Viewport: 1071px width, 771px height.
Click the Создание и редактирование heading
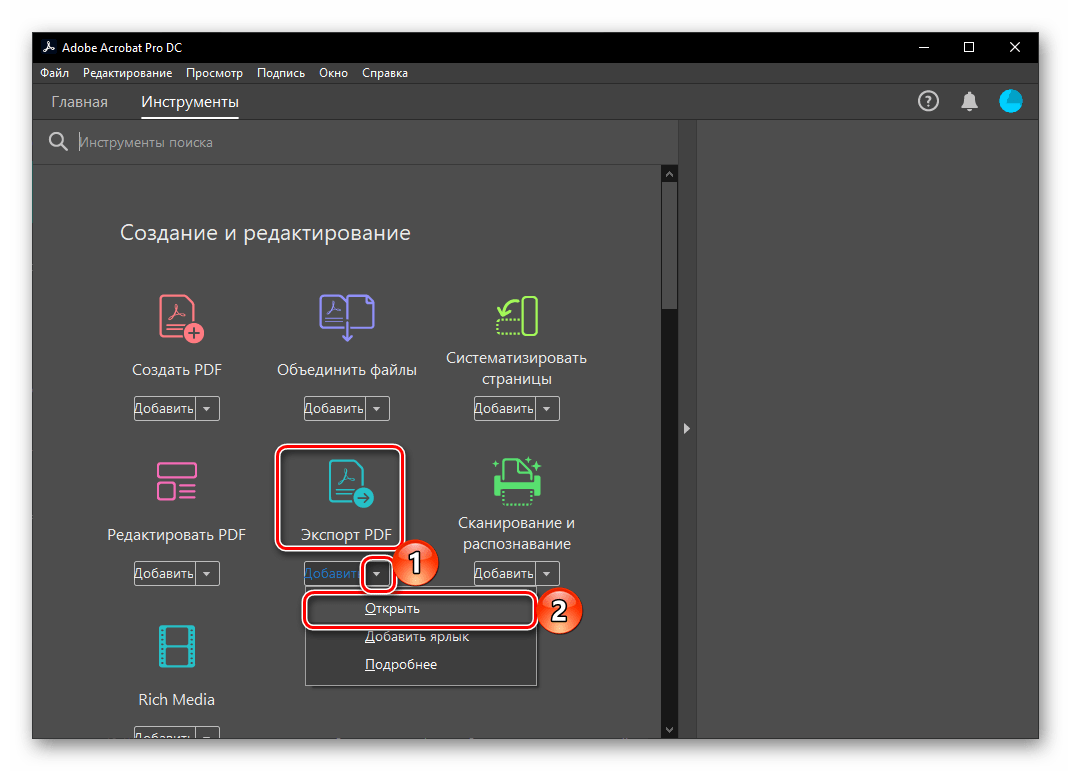pyautogui.click(x=265, y=233)
